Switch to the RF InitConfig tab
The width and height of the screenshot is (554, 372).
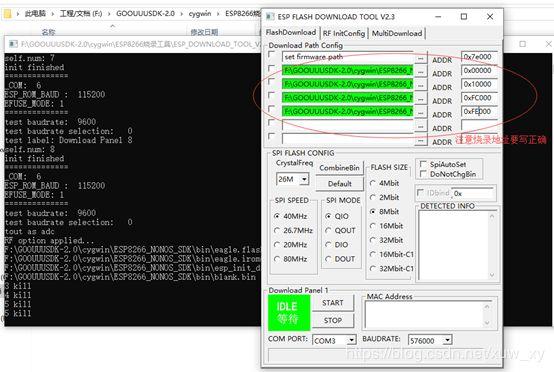pos(344,33)
